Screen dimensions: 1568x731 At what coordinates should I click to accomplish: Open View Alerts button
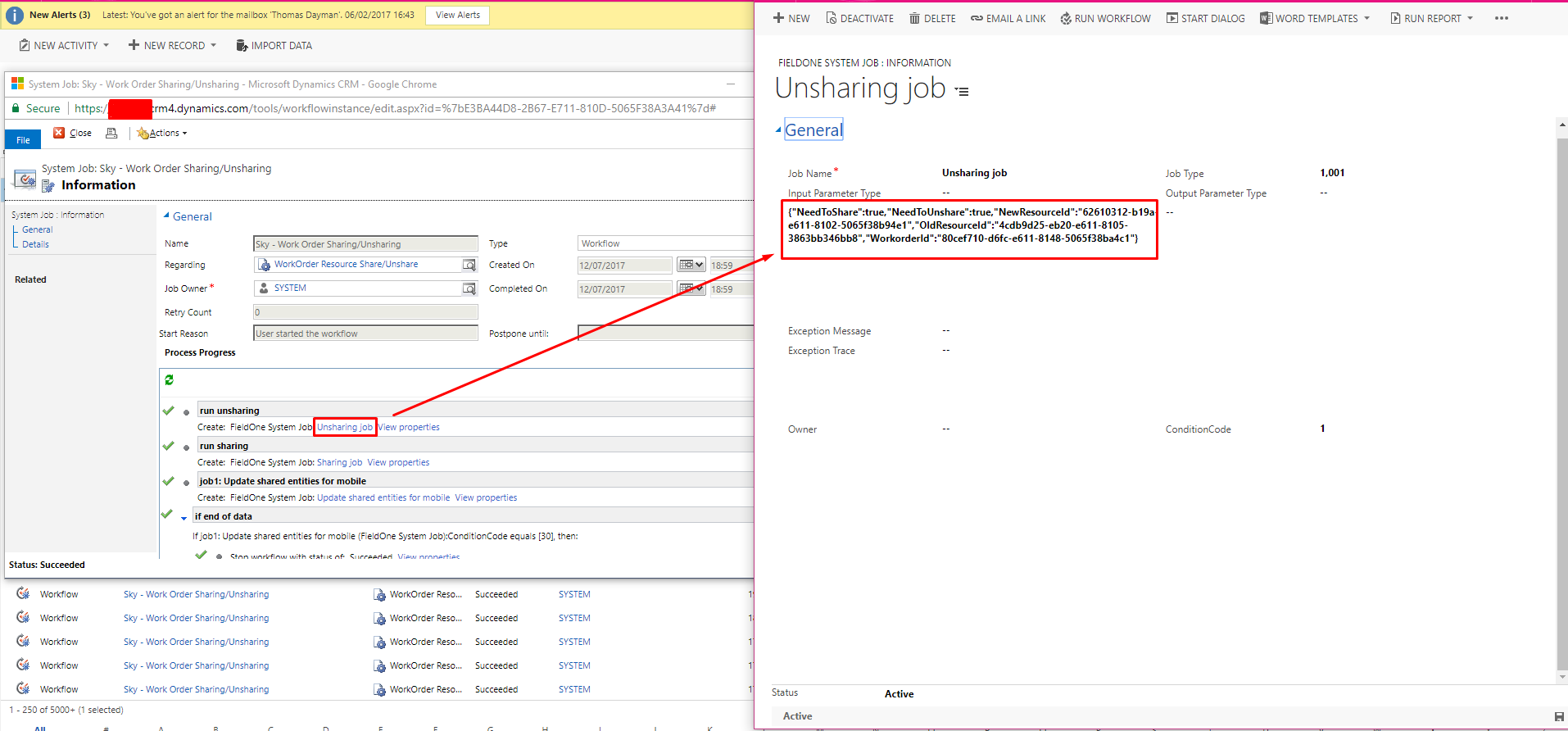[x=457, y=15]
